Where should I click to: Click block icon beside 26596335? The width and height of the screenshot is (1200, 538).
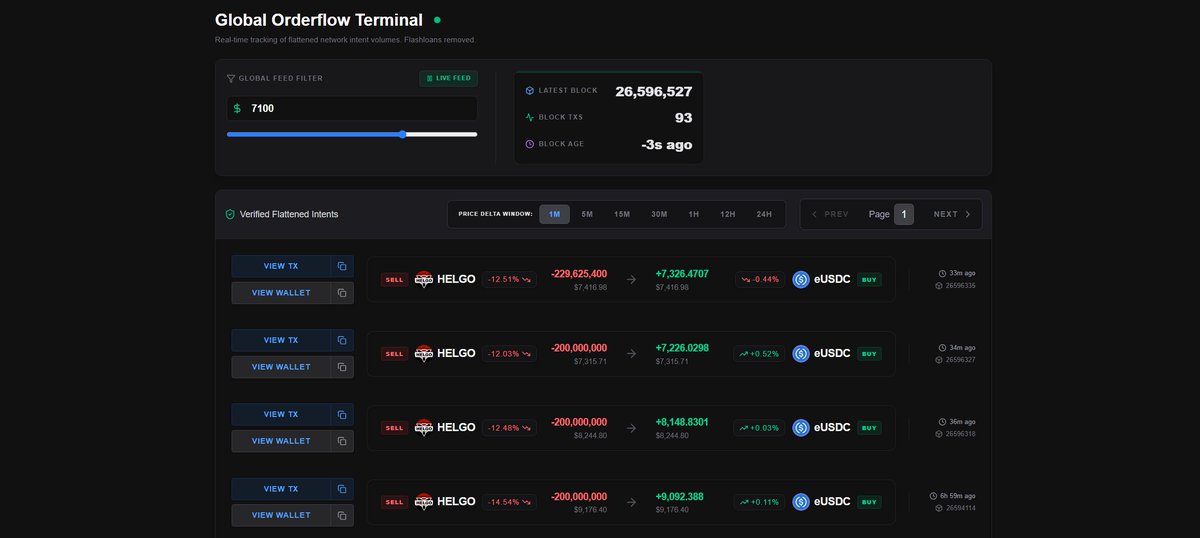[938, 286]
